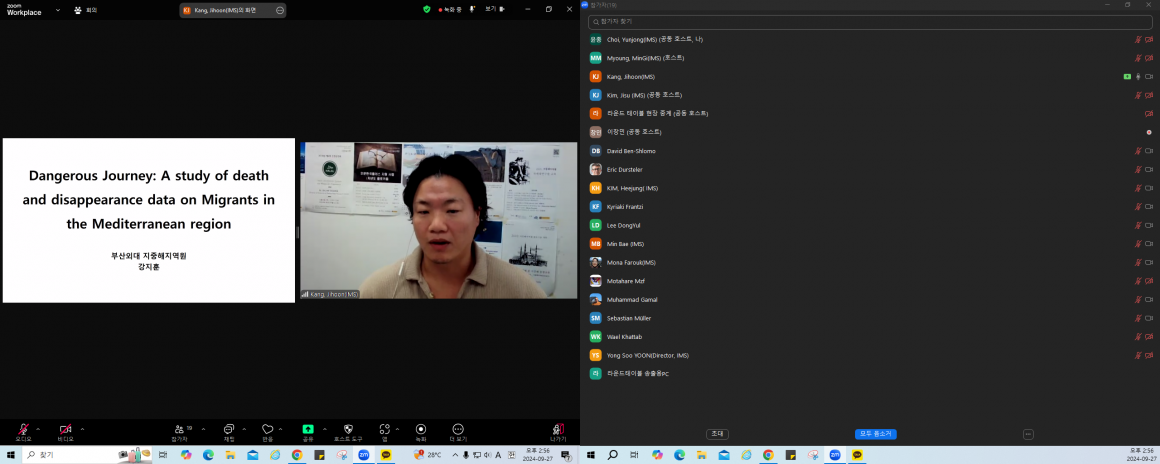The height and width of the screenshot is (464, 1160).
Task: Click the 녹화 record icon
Action: [421, 429]
